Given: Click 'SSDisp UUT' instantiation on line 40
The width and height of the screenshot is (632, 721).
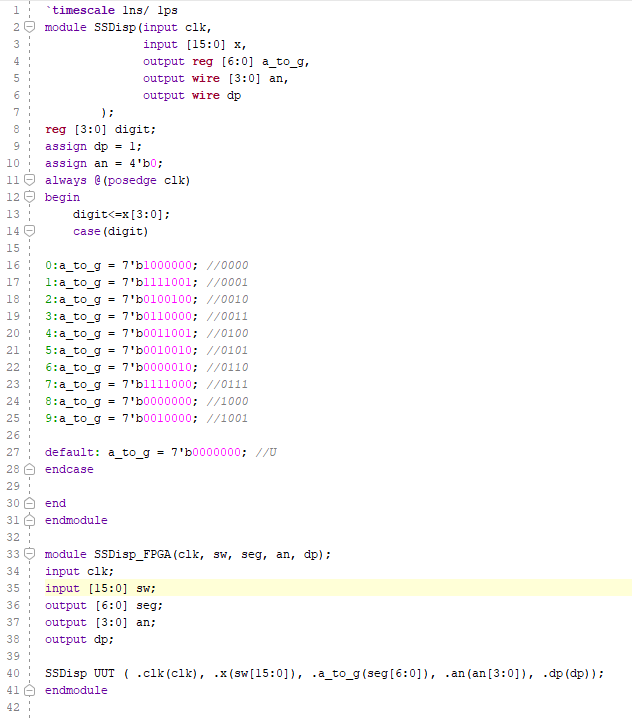Looking at the screenshot, I should coord(80,674).
